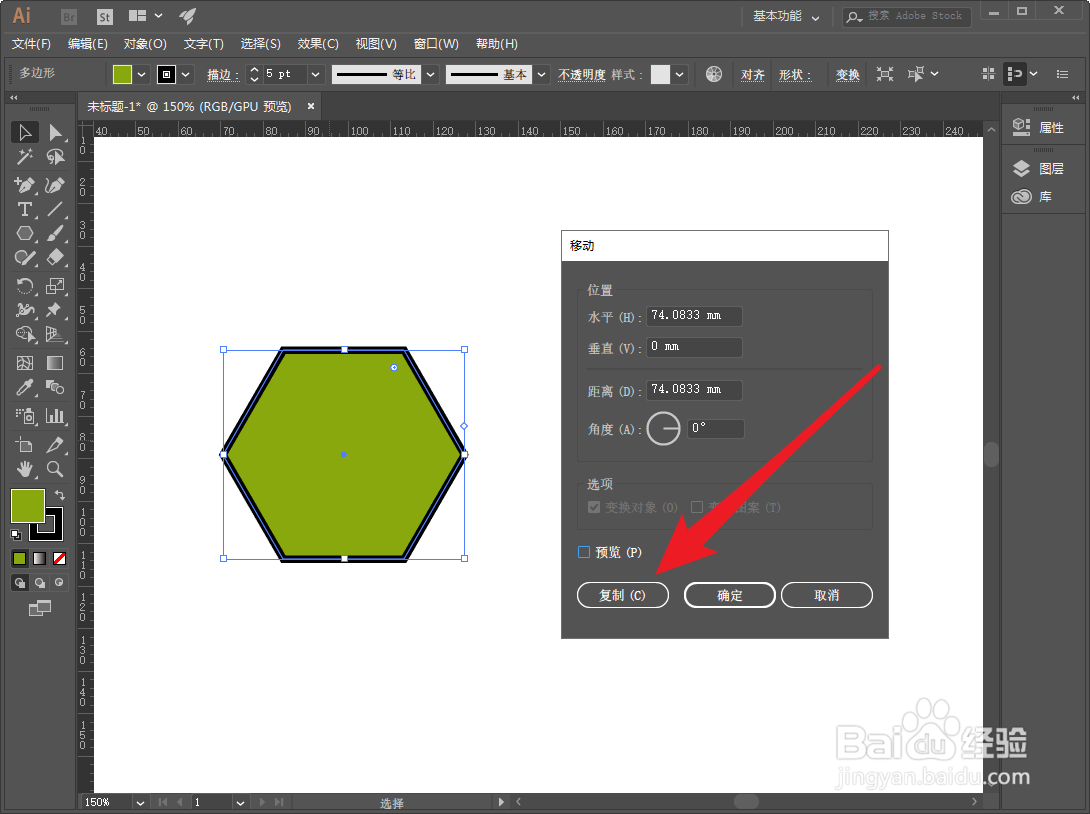Select the Rotate tool
Screen dimensions: 1090x814
tap(25, 286)
